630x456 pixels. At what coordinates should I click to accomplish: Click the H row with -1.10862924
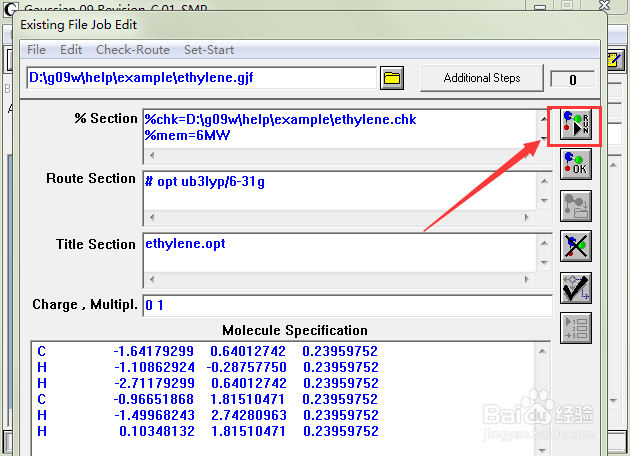pyautogui.click(x=207, y=367)
